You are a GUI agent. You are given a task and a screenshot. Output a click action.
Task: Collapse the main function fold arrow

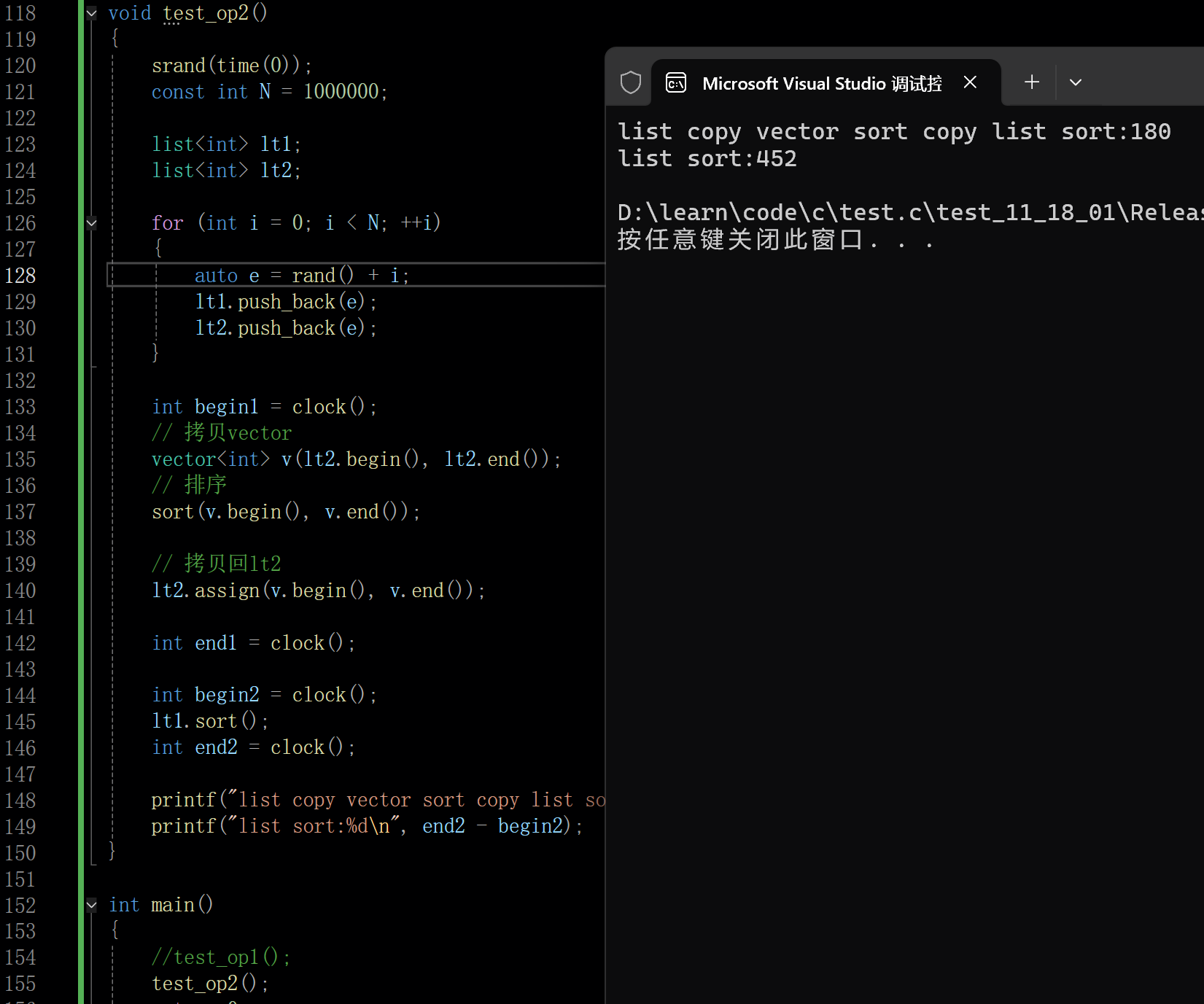pos(92,906)
